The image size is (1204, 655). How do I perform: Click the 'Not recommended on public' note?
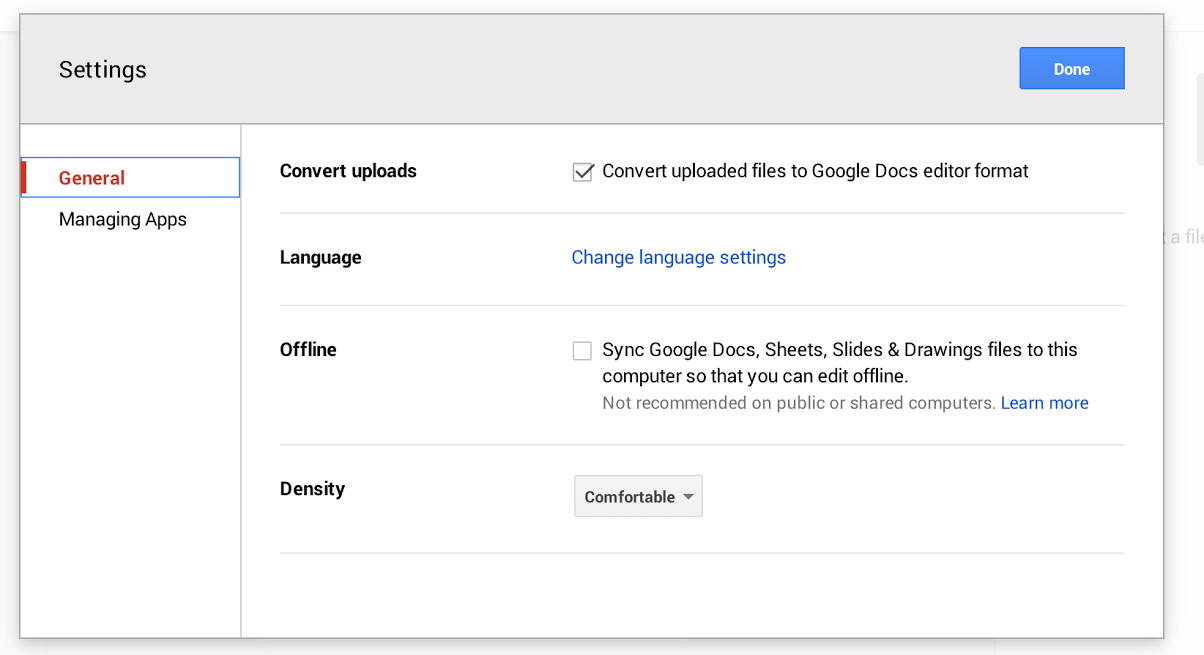point(798,403)
